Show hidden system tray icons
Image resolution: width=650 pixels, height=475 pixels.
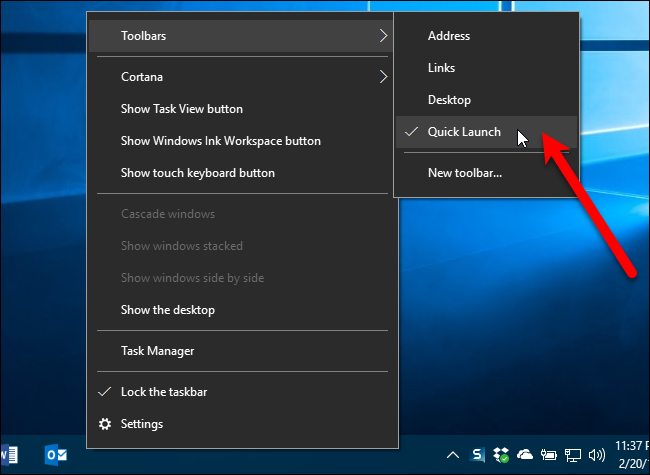[451, 455]
